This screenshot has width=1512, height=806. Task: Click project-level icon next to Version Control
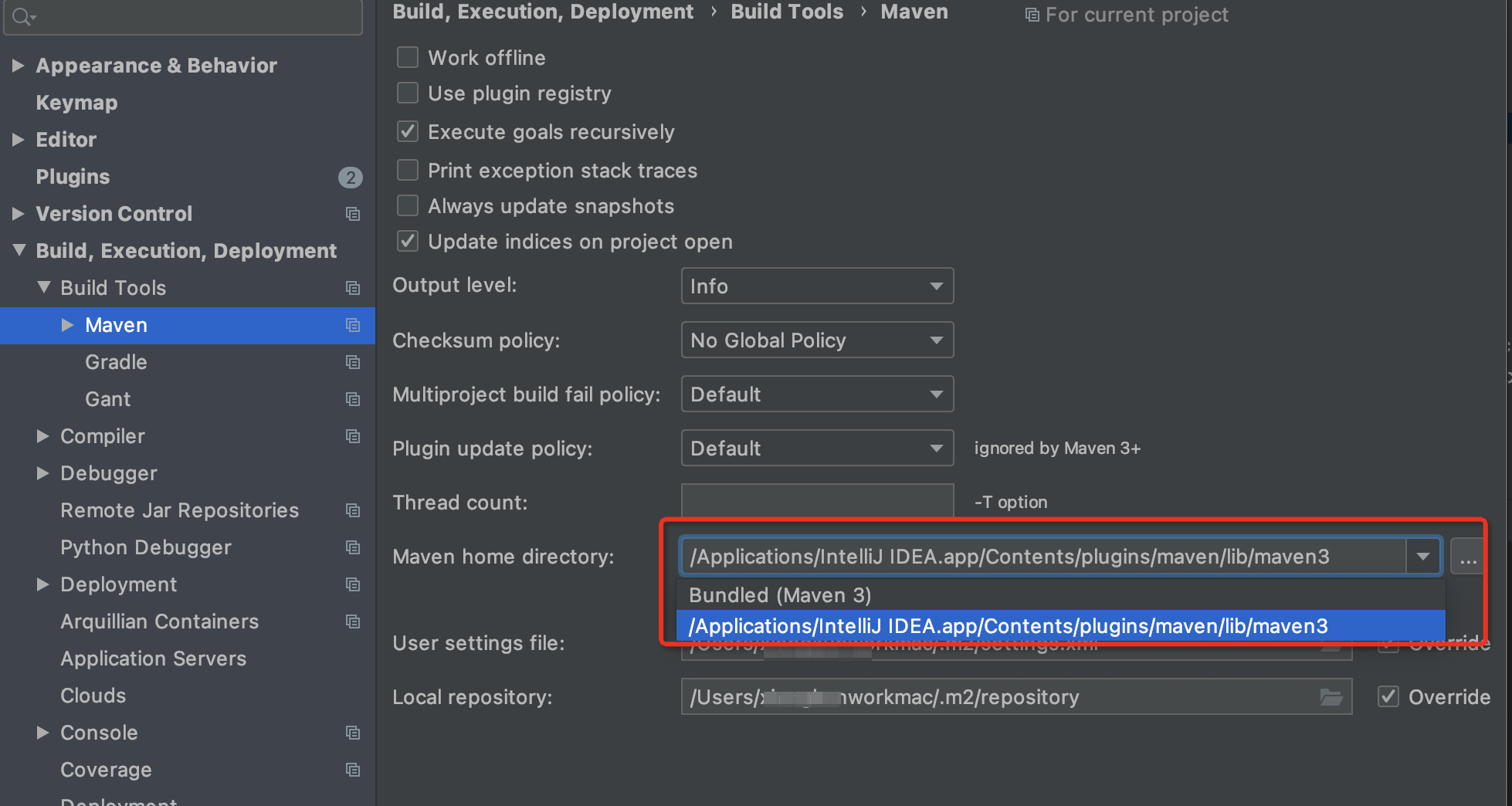(353, 214)
